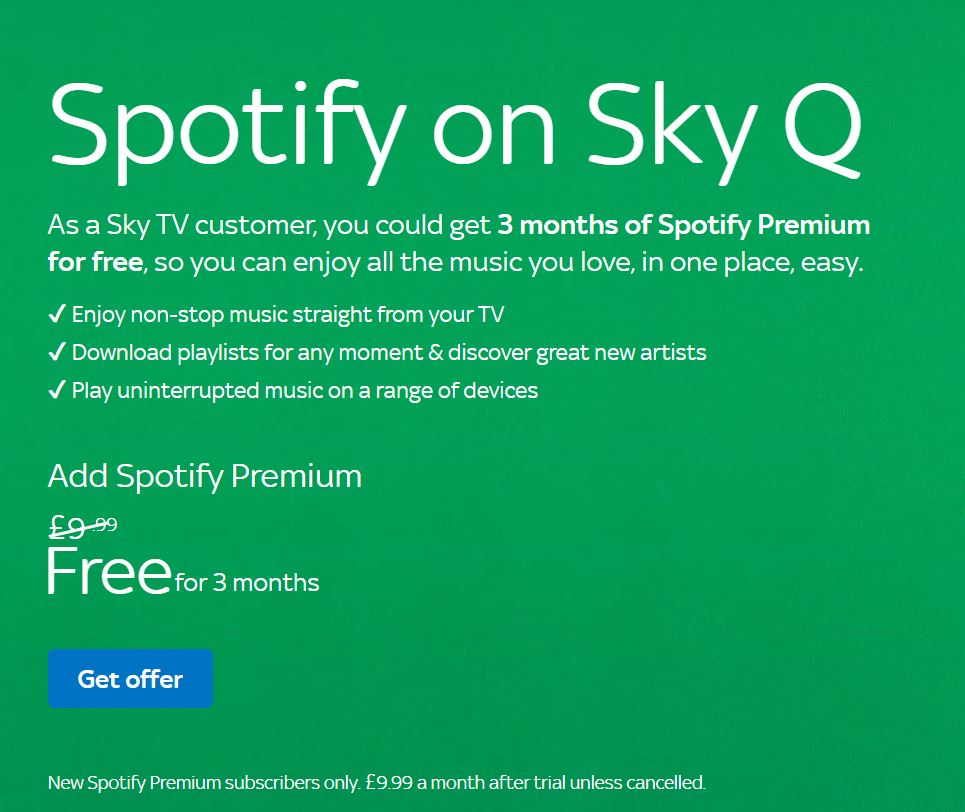The image size is (965, 812).
Task: Click 'Enjoy non-stop music straight from your TV'
Action: point(288,315)
